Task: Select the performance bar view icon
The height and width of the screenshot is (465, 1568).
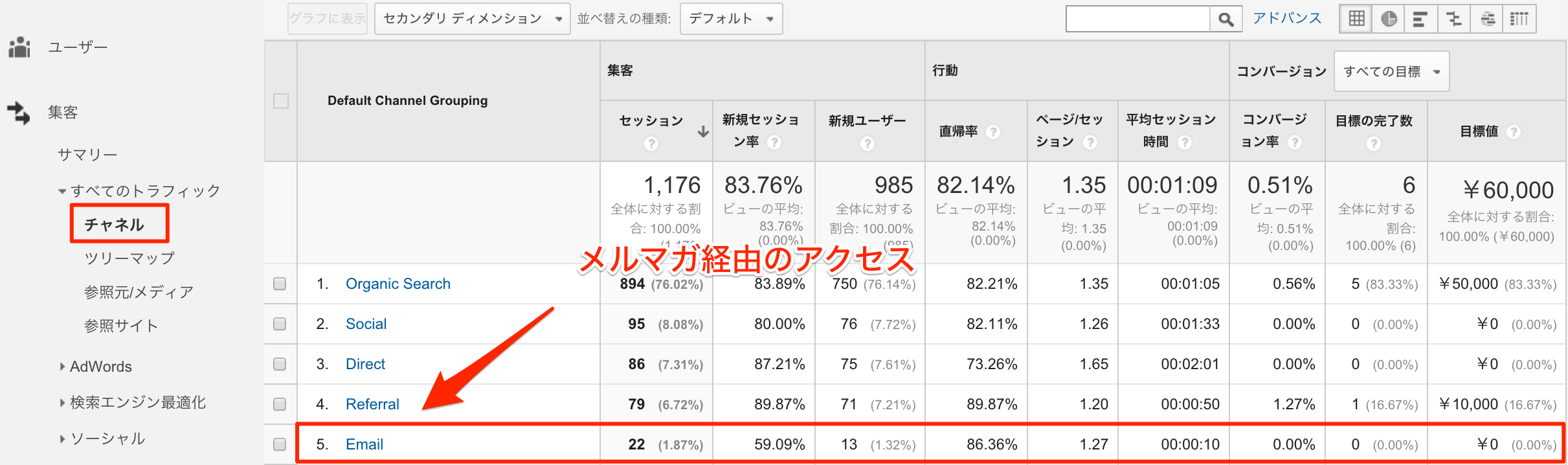Action: pyautogui.click(x=1420, y=19)
